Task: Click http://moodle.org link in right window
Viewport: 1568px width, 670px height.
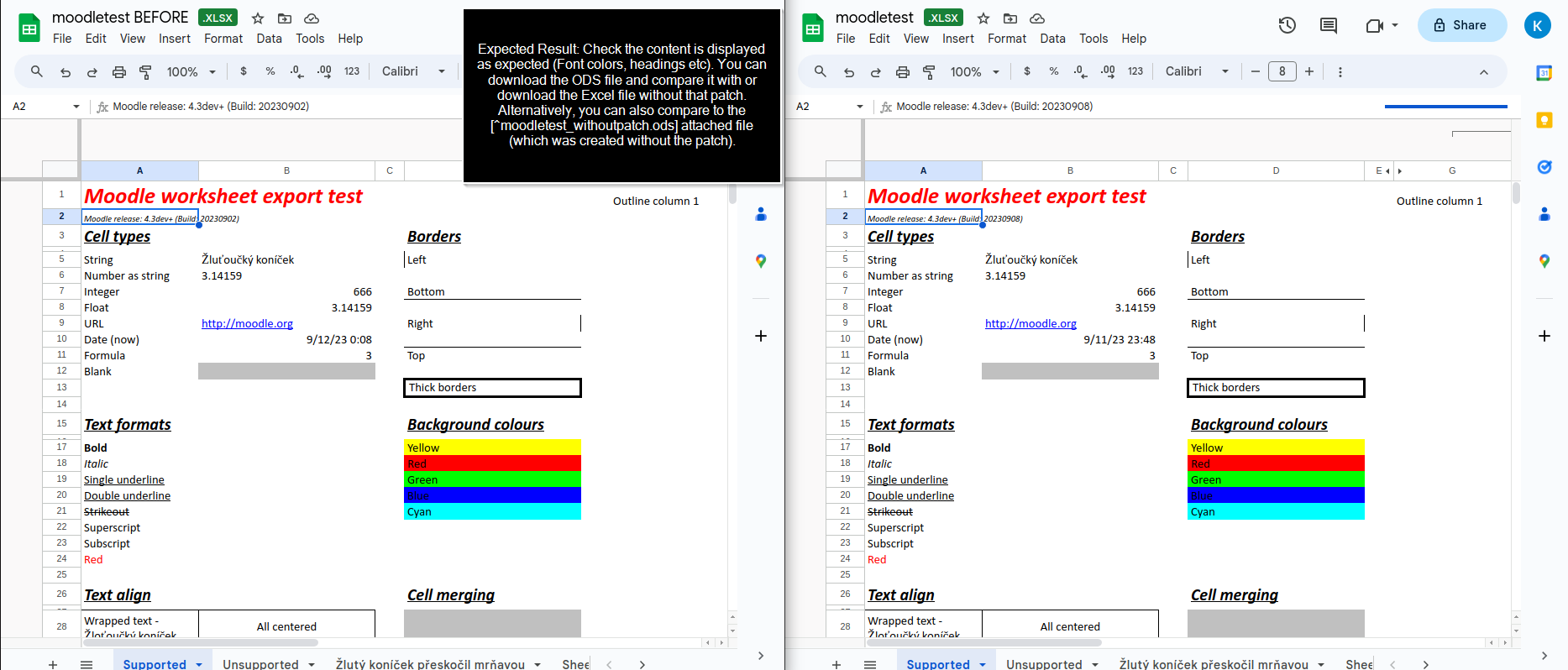Action: point(1030,323)
